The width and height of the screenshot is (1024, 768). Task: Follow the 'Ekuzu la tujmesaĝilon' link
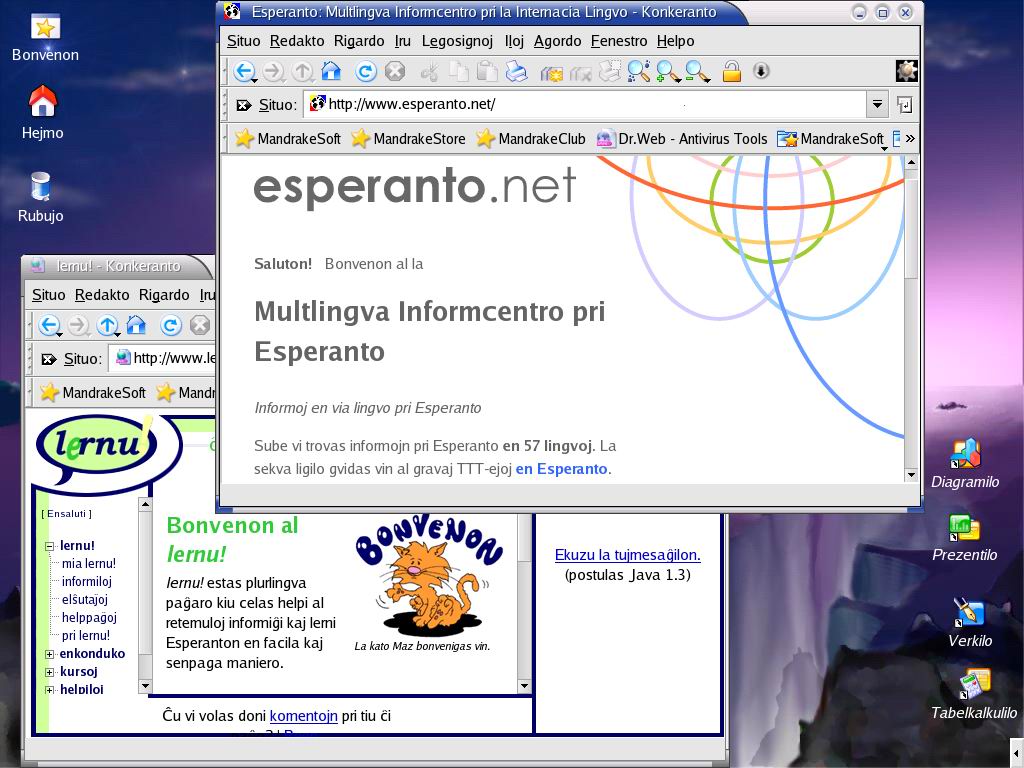(627, 555)
